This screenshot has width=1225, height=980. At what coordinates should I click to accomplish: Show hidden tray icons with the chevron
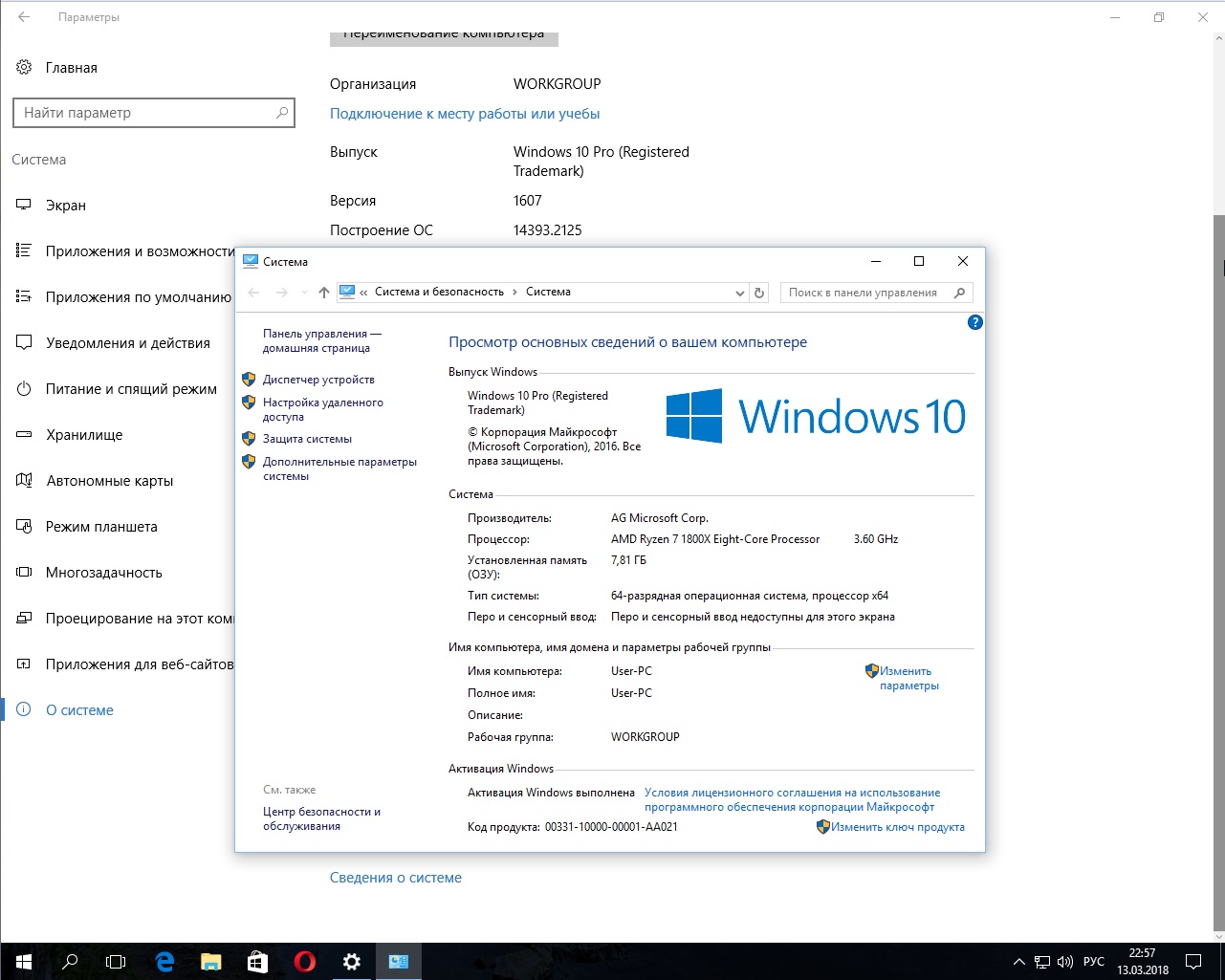coord(1020,961)
